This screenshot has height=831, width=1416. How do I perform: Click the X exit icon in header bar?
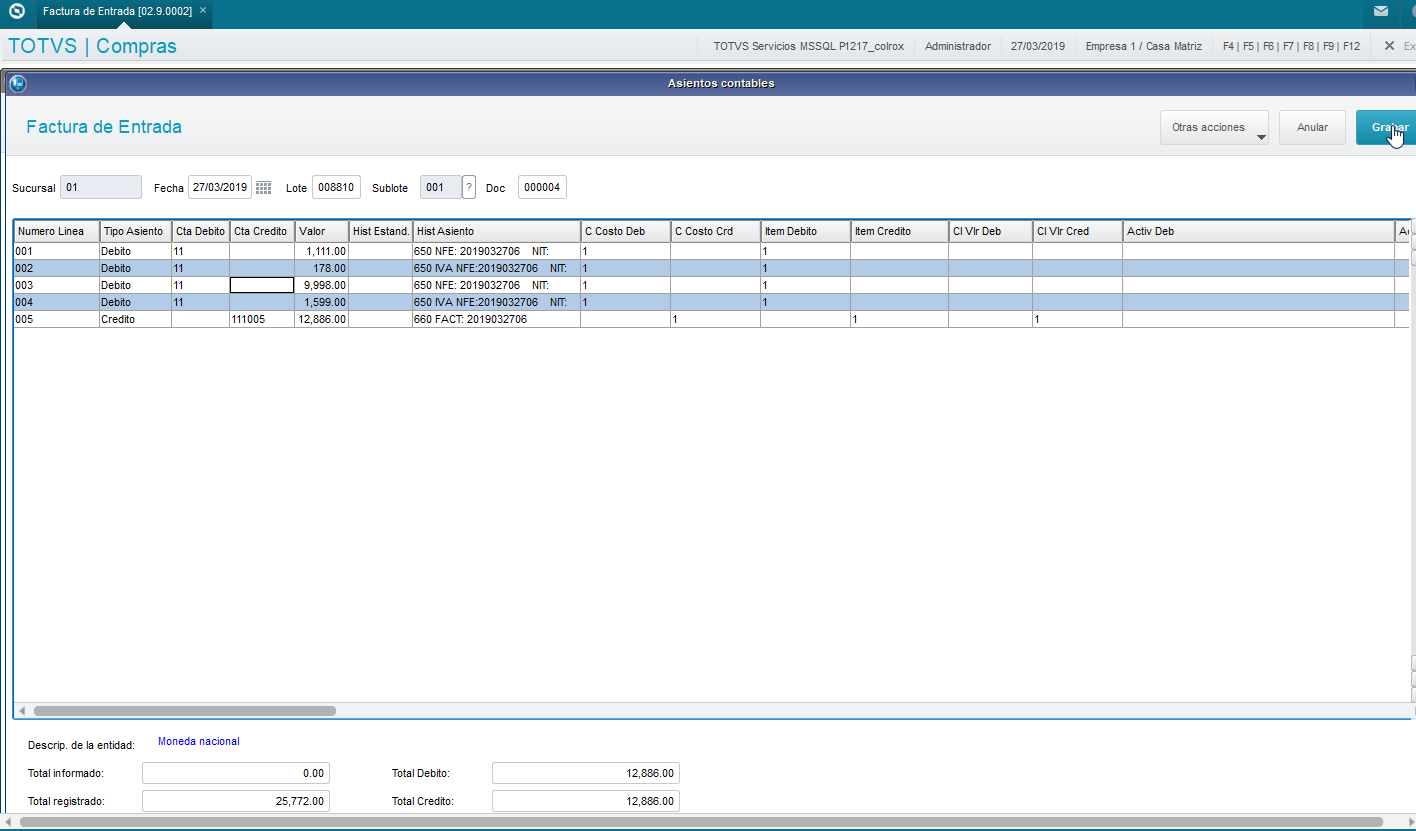tap(1389, 46)
